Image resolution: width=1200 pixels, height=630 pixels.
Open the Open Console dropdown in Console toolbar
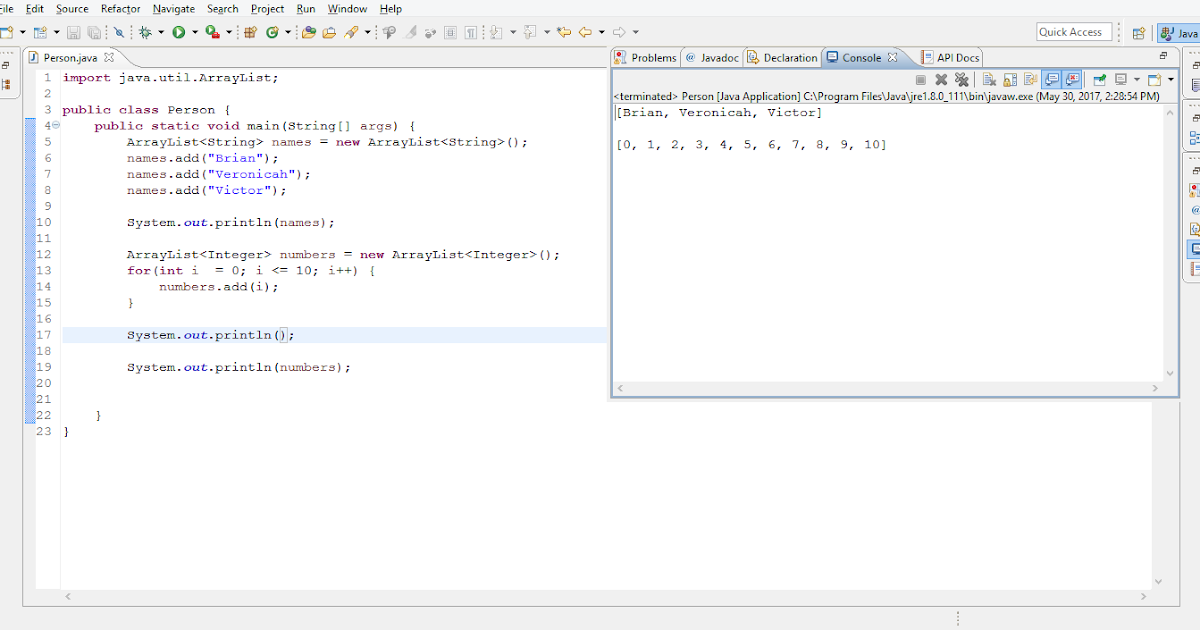(1170, 79)
